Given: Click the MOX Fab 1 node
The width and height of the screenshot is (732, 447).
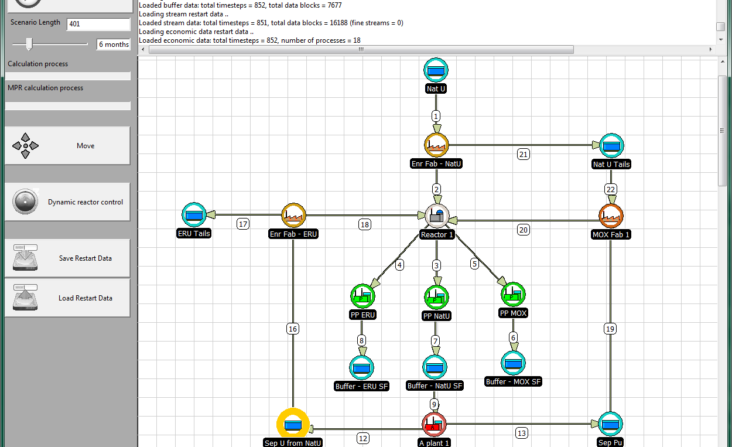Looking at the screenshot, I should click(611, 216).
